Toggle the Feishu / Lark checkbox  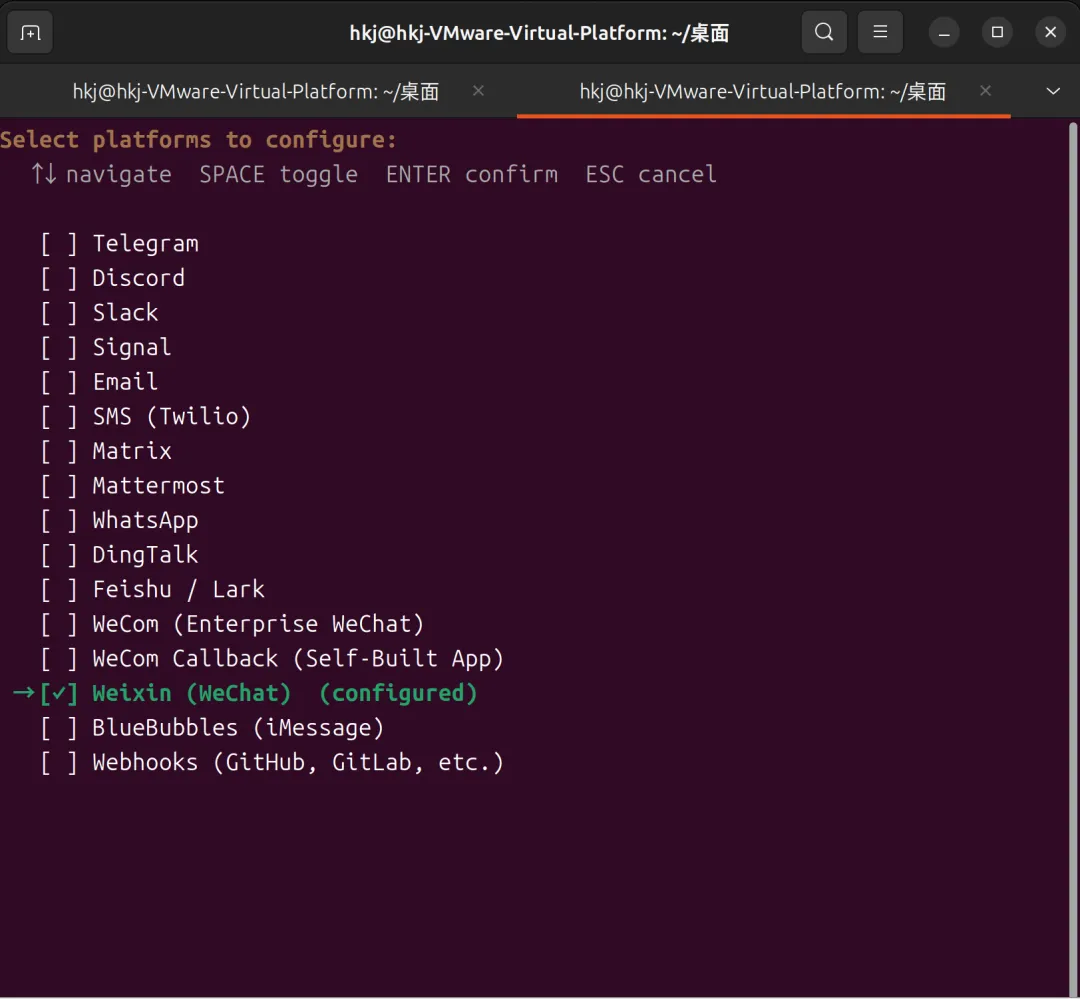point(59,590)
